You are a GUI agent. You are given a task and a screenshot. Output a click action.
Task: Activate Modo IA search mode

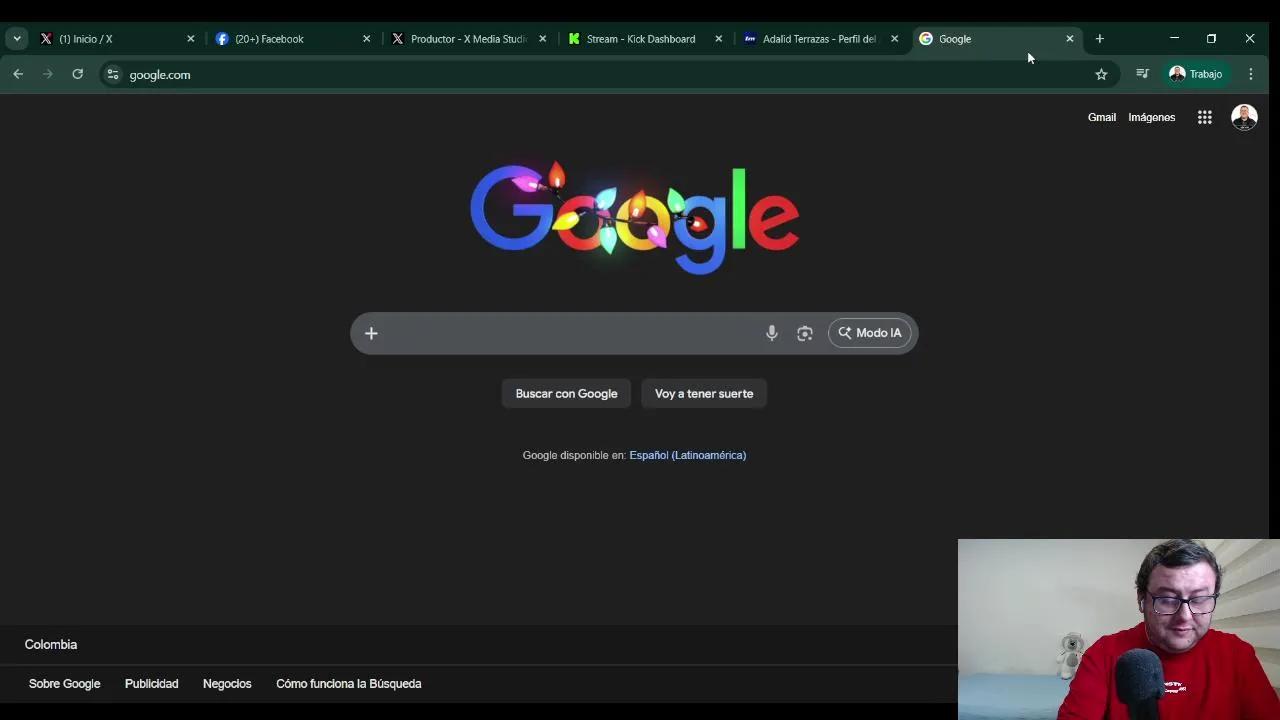(x=869, y=332)
